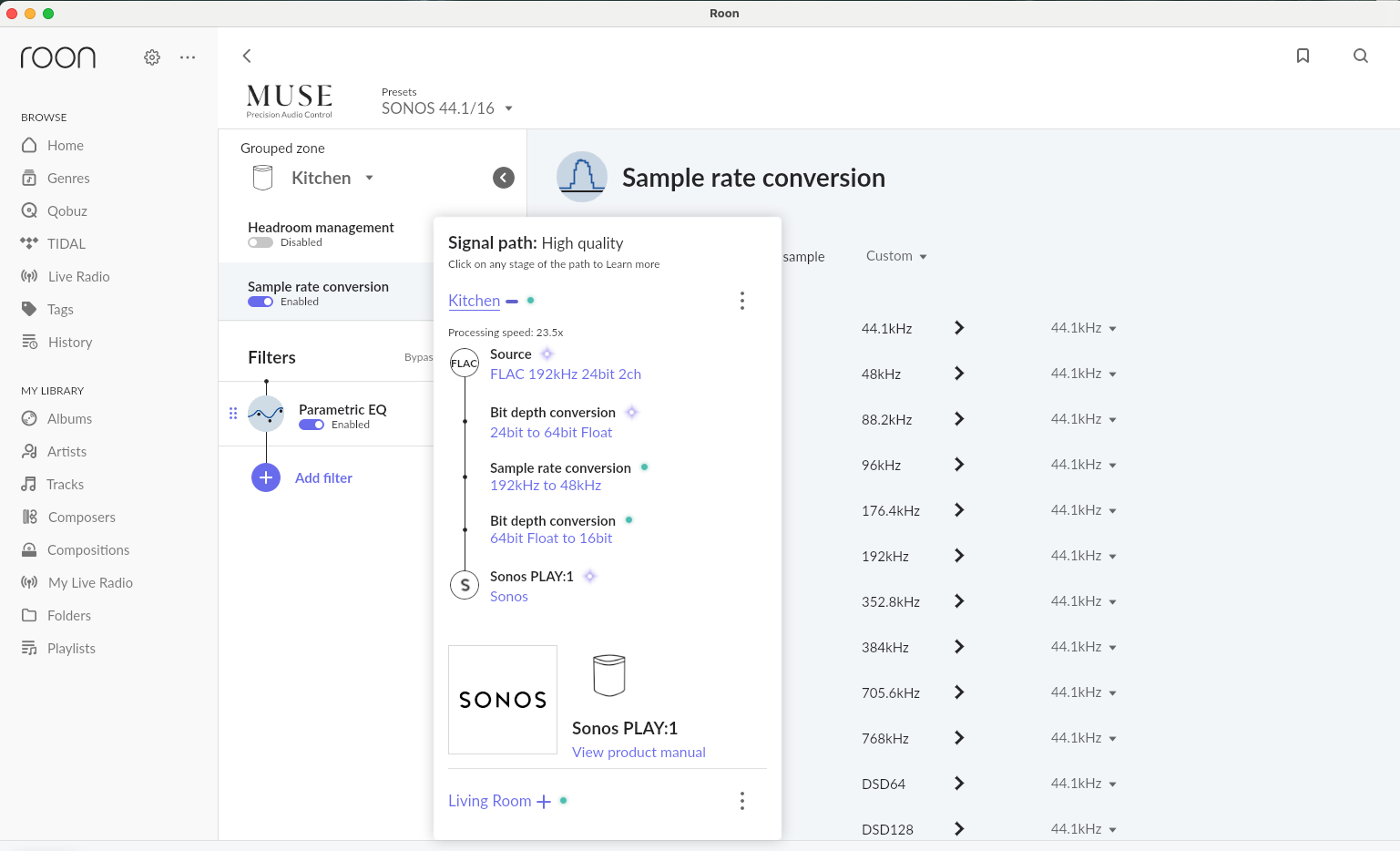Open Tags in sidebar
This screenshot has height=851, width=1400.
(47, 310)
